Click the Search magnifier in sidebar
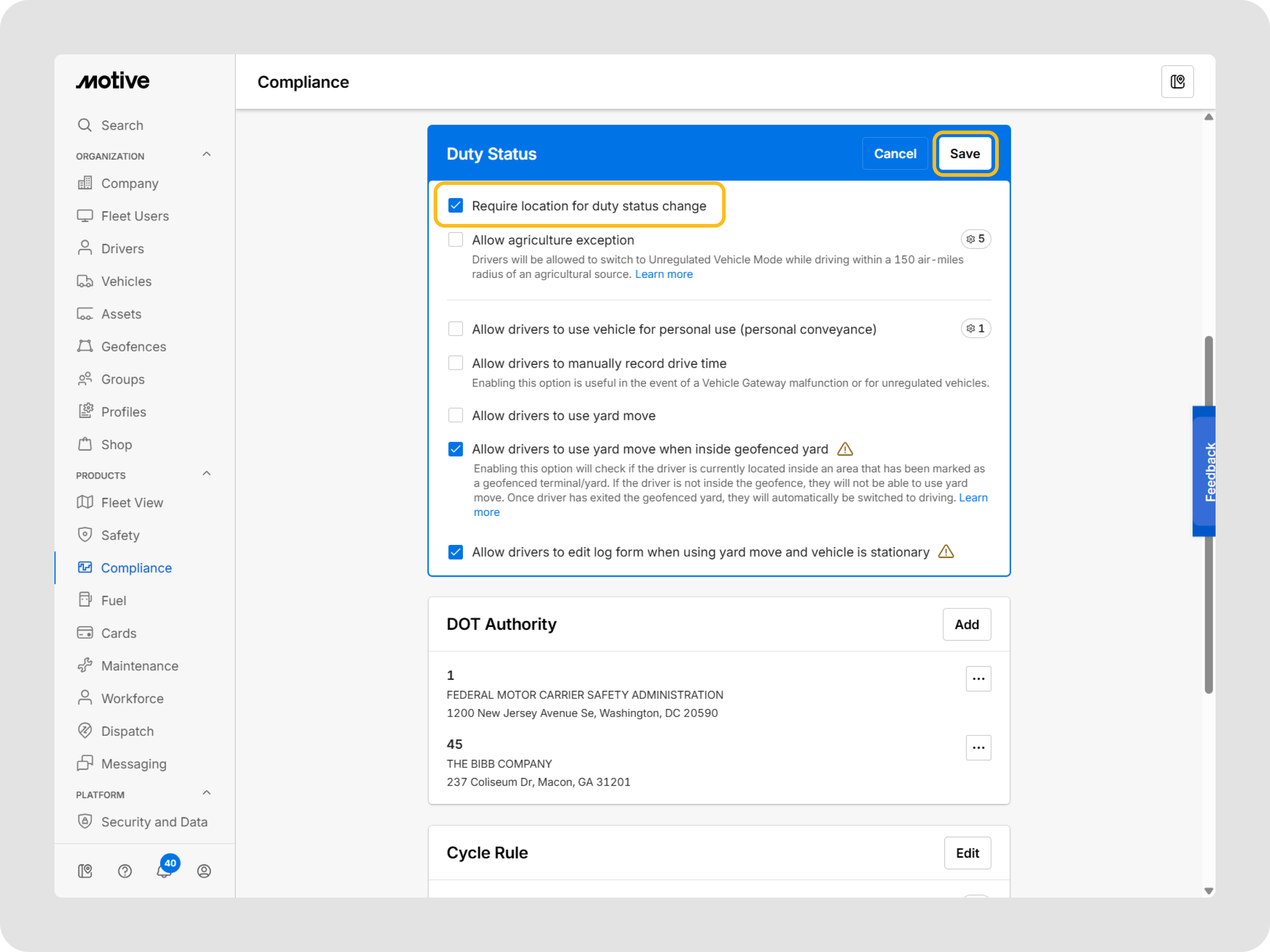 point(85,125)
